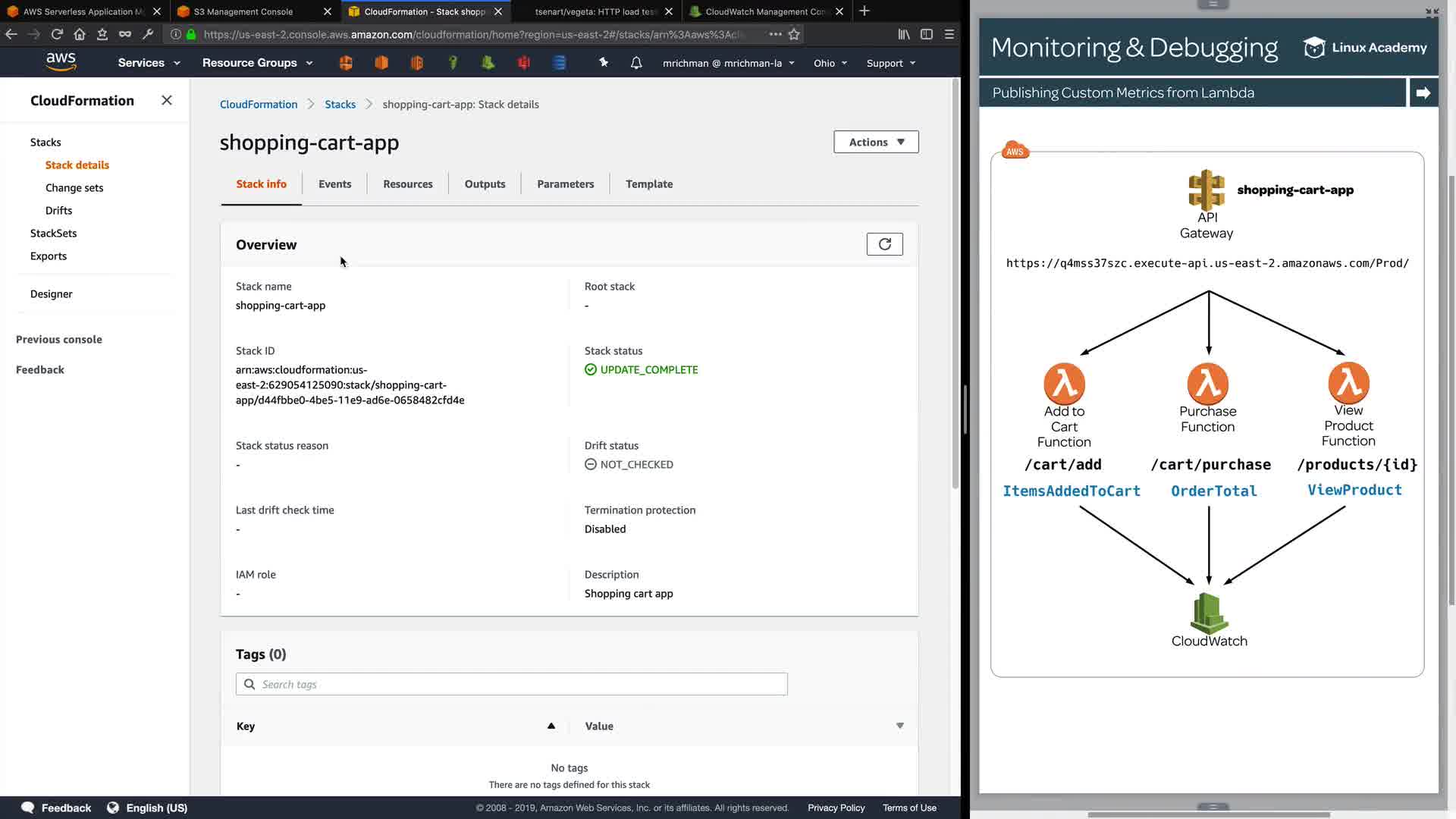The image size is (1456, 819).
Task: Sort tags by the Key column arrow
Action: point(551,726)
